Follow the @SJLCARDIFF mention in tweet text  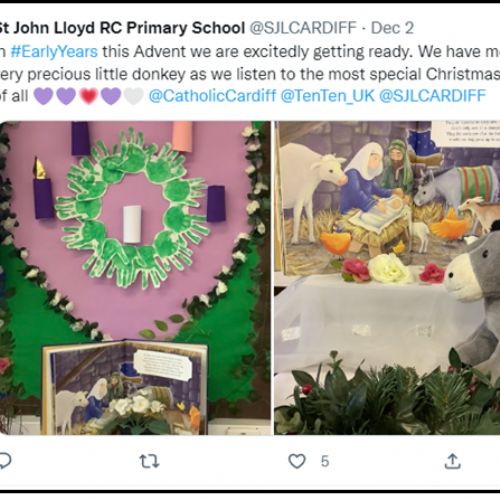[x=432, y=96]
